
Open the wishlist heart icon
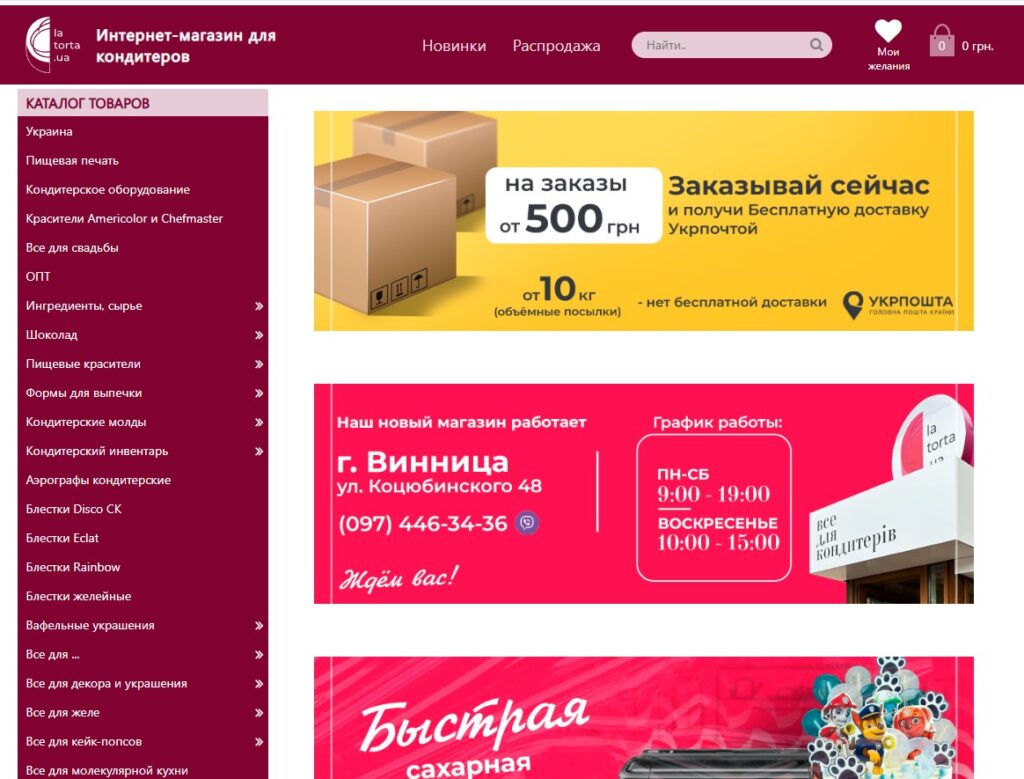click(x=888, y=31)
